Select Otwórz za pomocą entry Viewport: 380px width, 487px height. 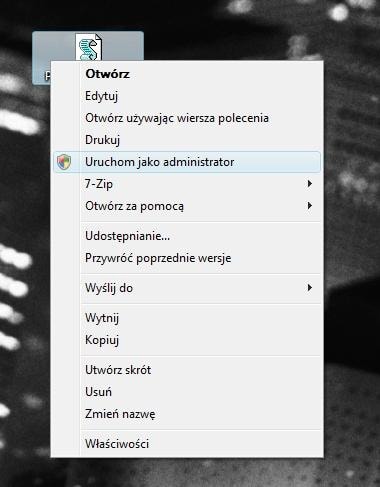(187, 206)
